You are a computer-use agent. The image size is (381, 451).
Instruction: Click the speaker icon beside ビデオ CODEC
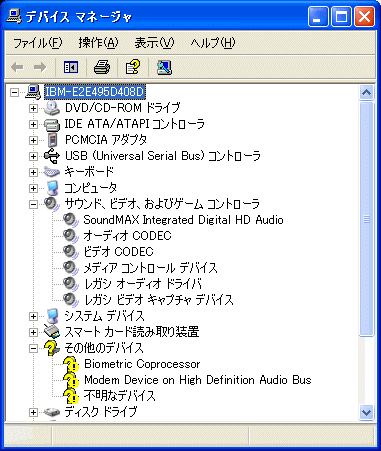[71, 252]
